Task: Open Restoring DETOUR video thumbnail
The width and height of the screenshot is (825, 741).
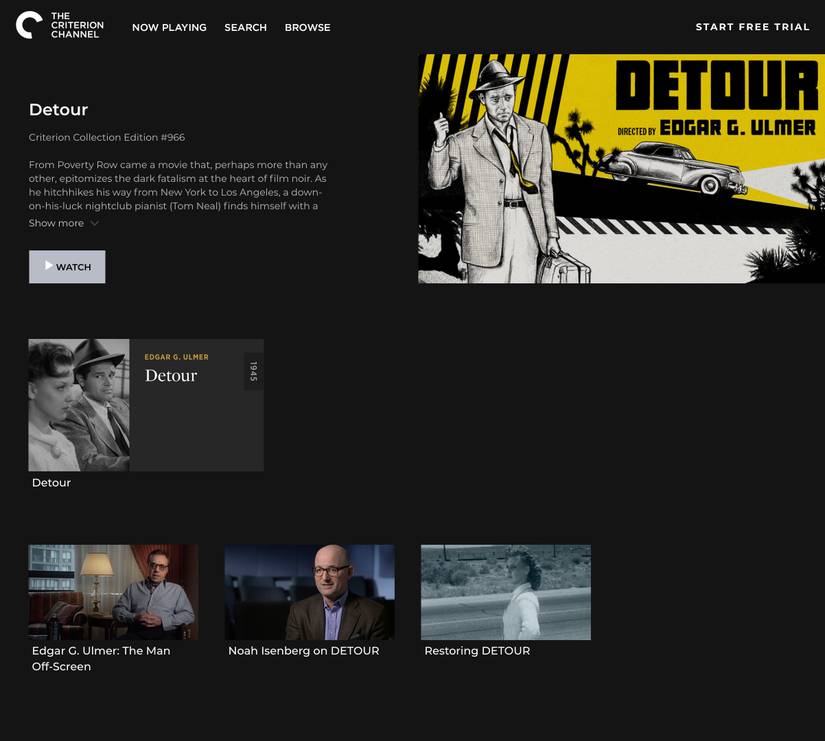Action: point(506,592)
